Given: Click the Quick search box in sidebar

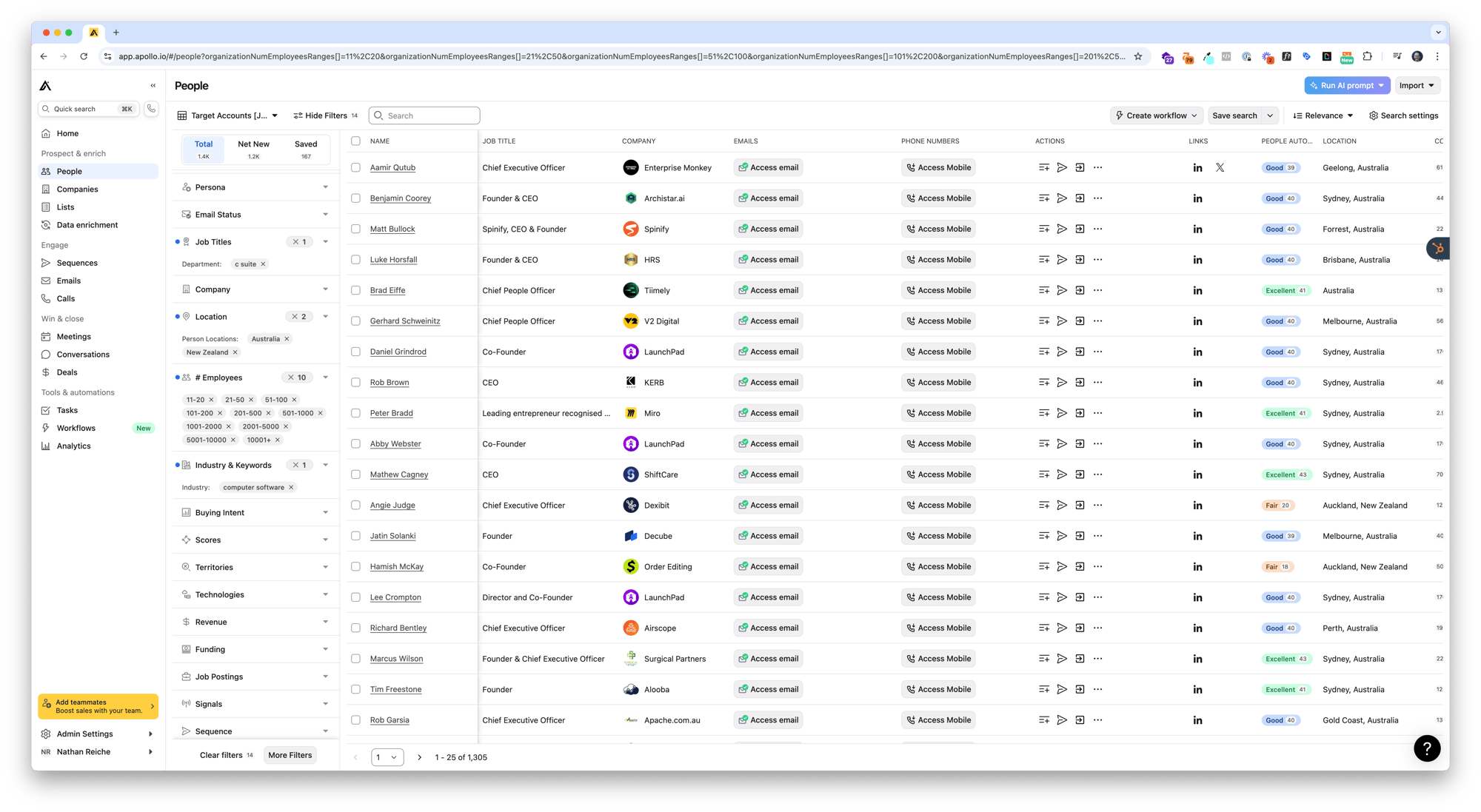Looking at the screenshot, I should pyautogui.click(x=88, y=109).
